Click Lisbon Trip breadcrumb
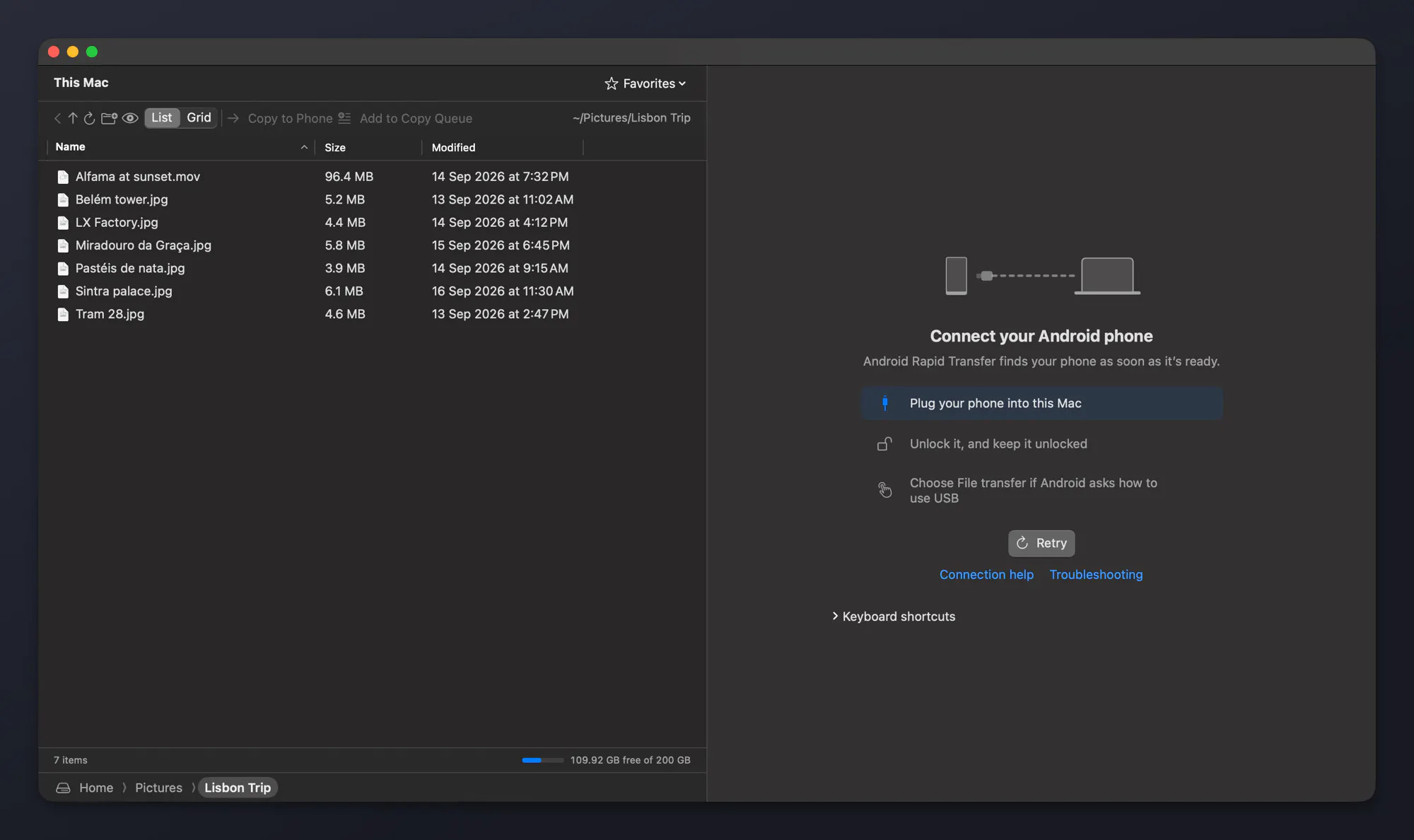This screenshot has height=840, width=1414. (238, 788)
